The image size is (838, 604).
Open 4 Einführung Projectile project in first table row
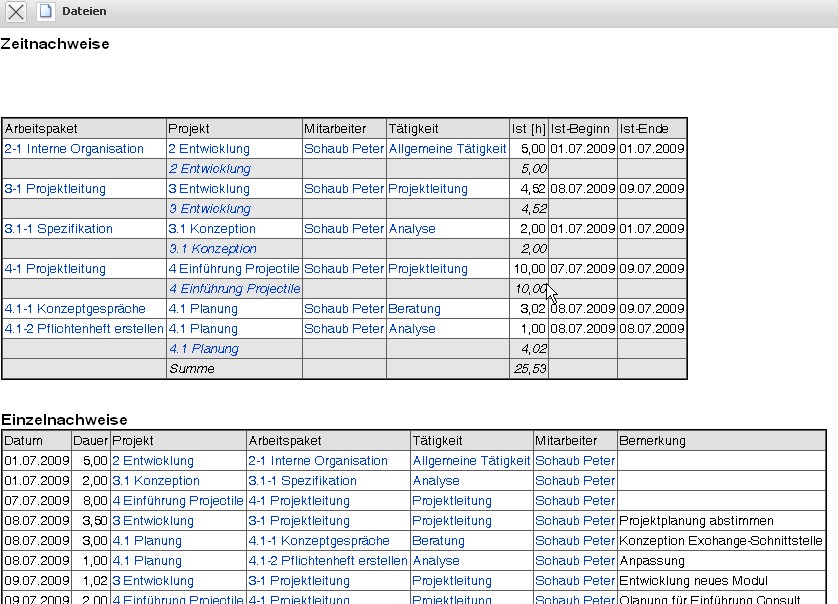(x=233, y=269)
